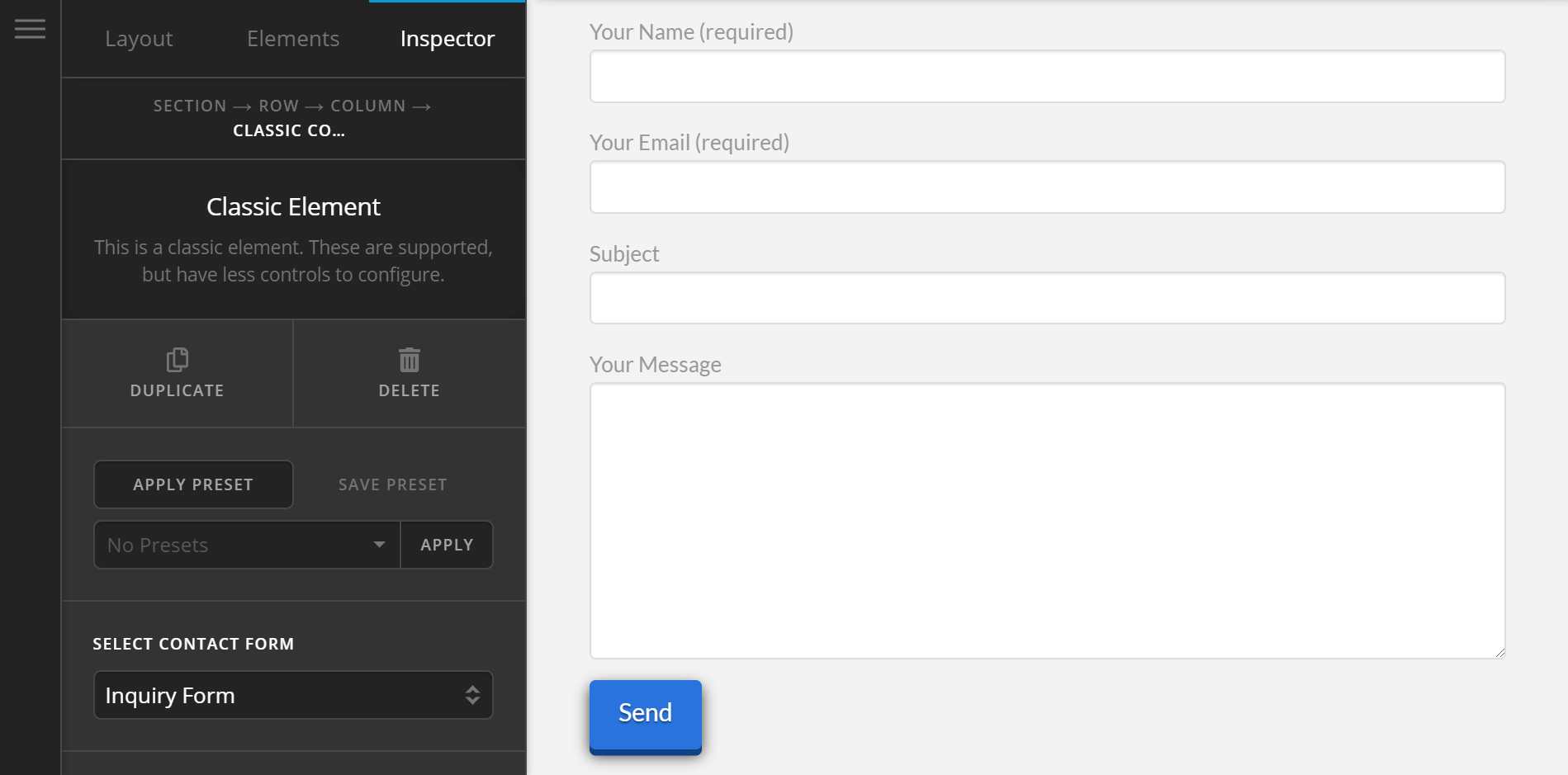Click ROW in the breadcrumb navigation

[x=281, y=106]
